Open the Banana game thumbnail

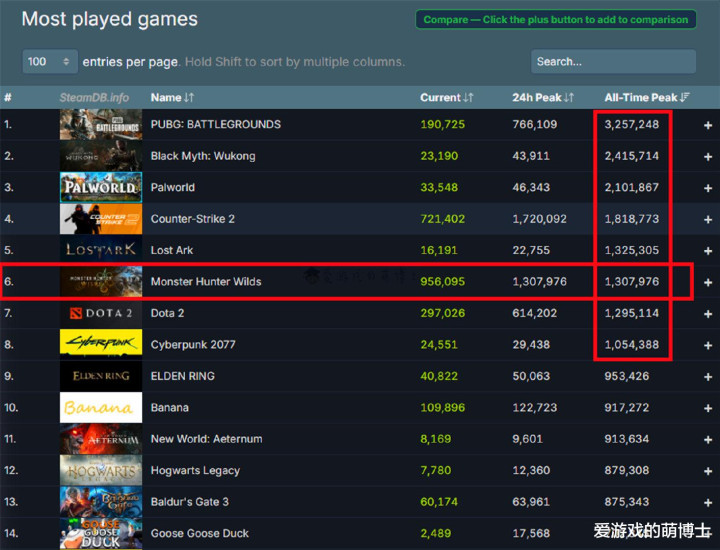[101, 407]
